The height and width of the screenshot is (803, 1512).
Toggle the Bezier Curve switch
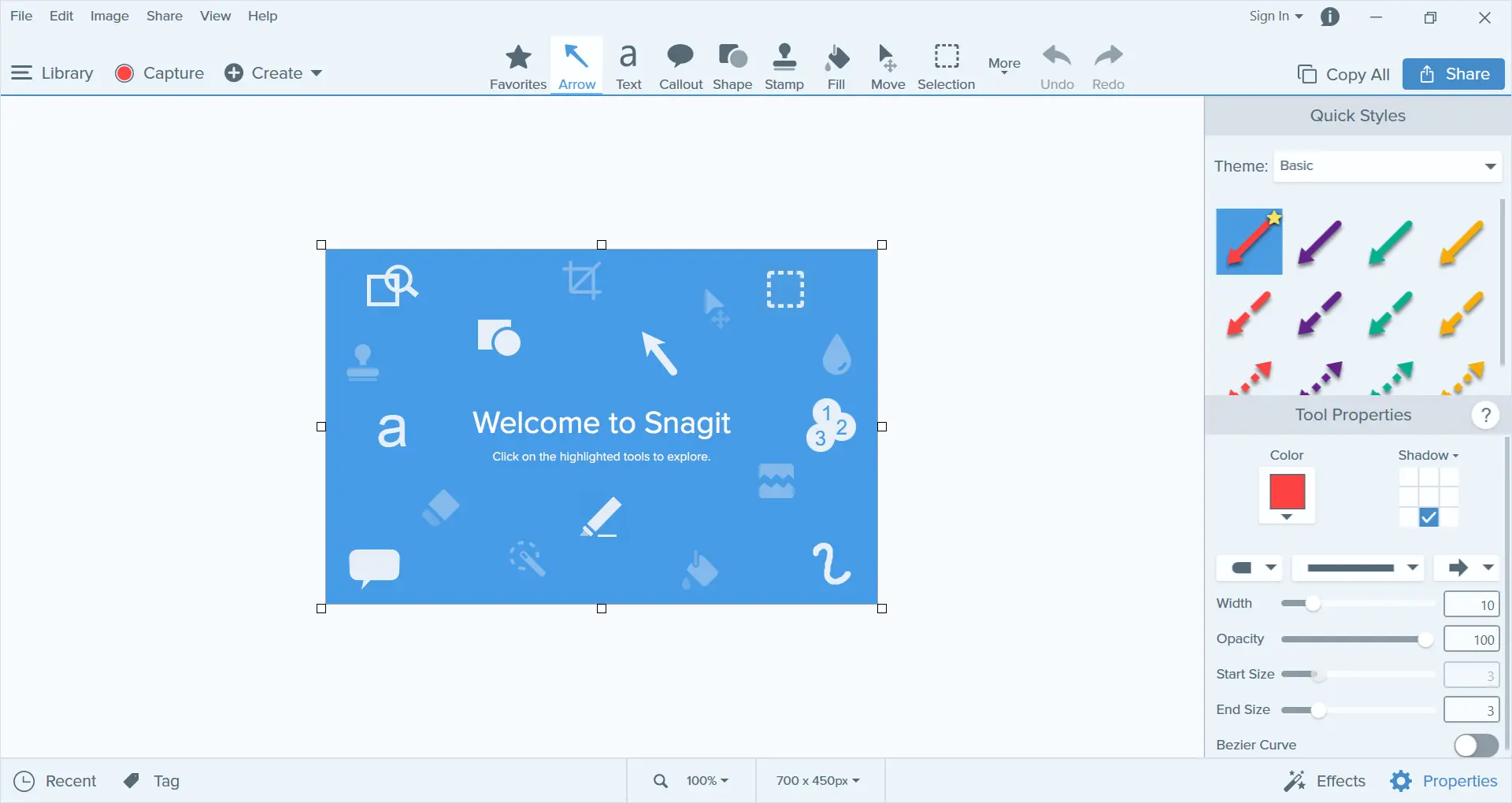pyautogui.click(x=1476, y=745)
